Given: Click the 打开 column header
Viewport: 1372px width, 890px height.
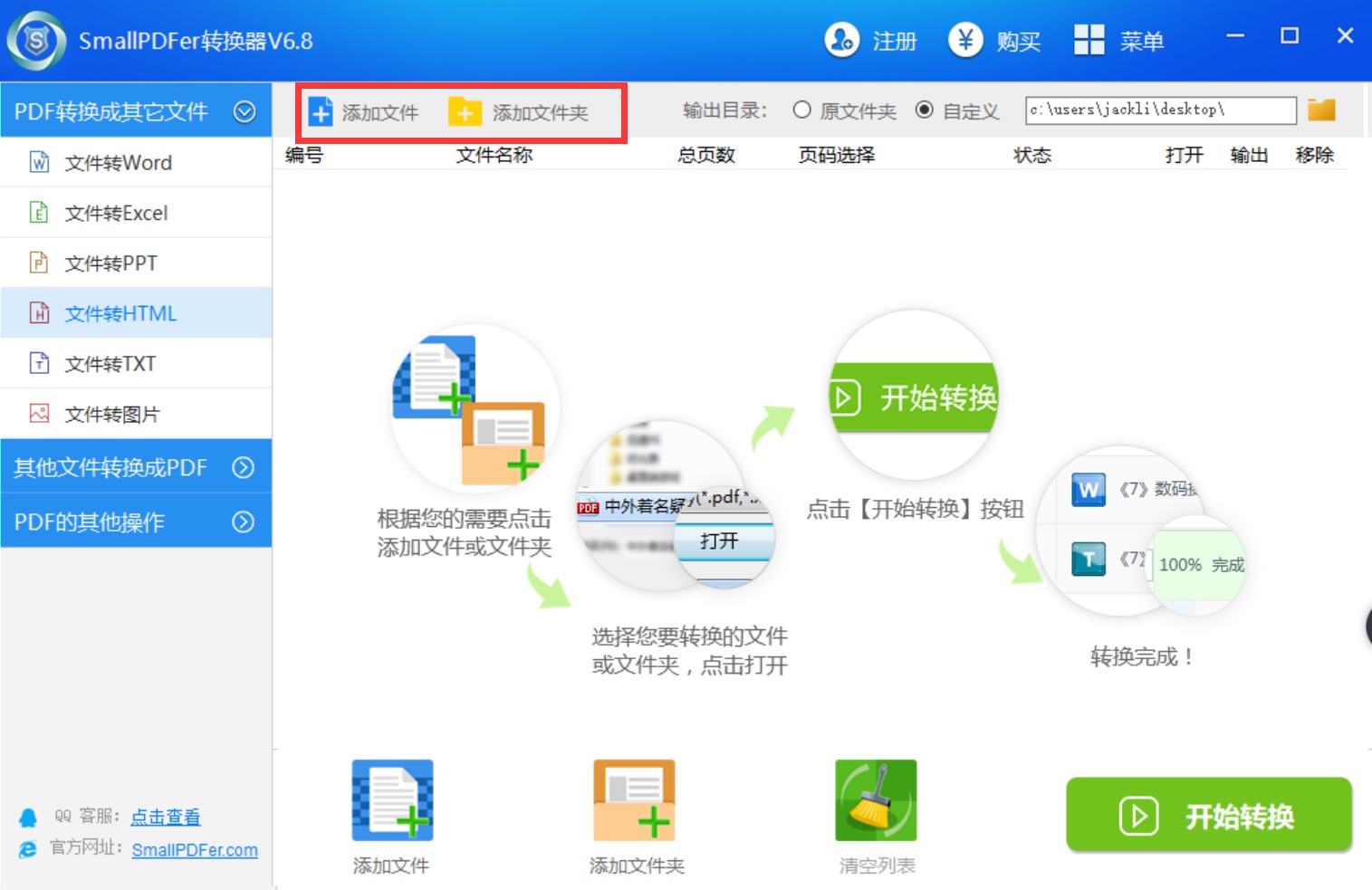Looking at the screenshot, I should 1185,155.
